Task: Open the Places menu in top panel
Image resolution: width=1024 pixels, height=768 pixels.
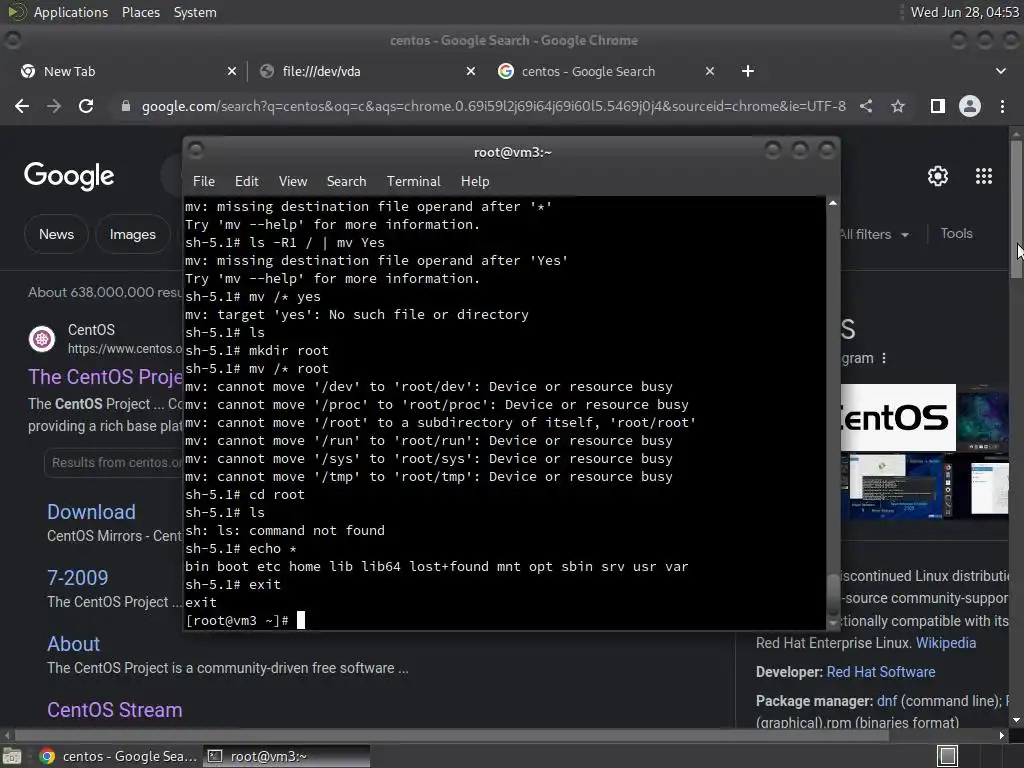Action: (141, 12)
